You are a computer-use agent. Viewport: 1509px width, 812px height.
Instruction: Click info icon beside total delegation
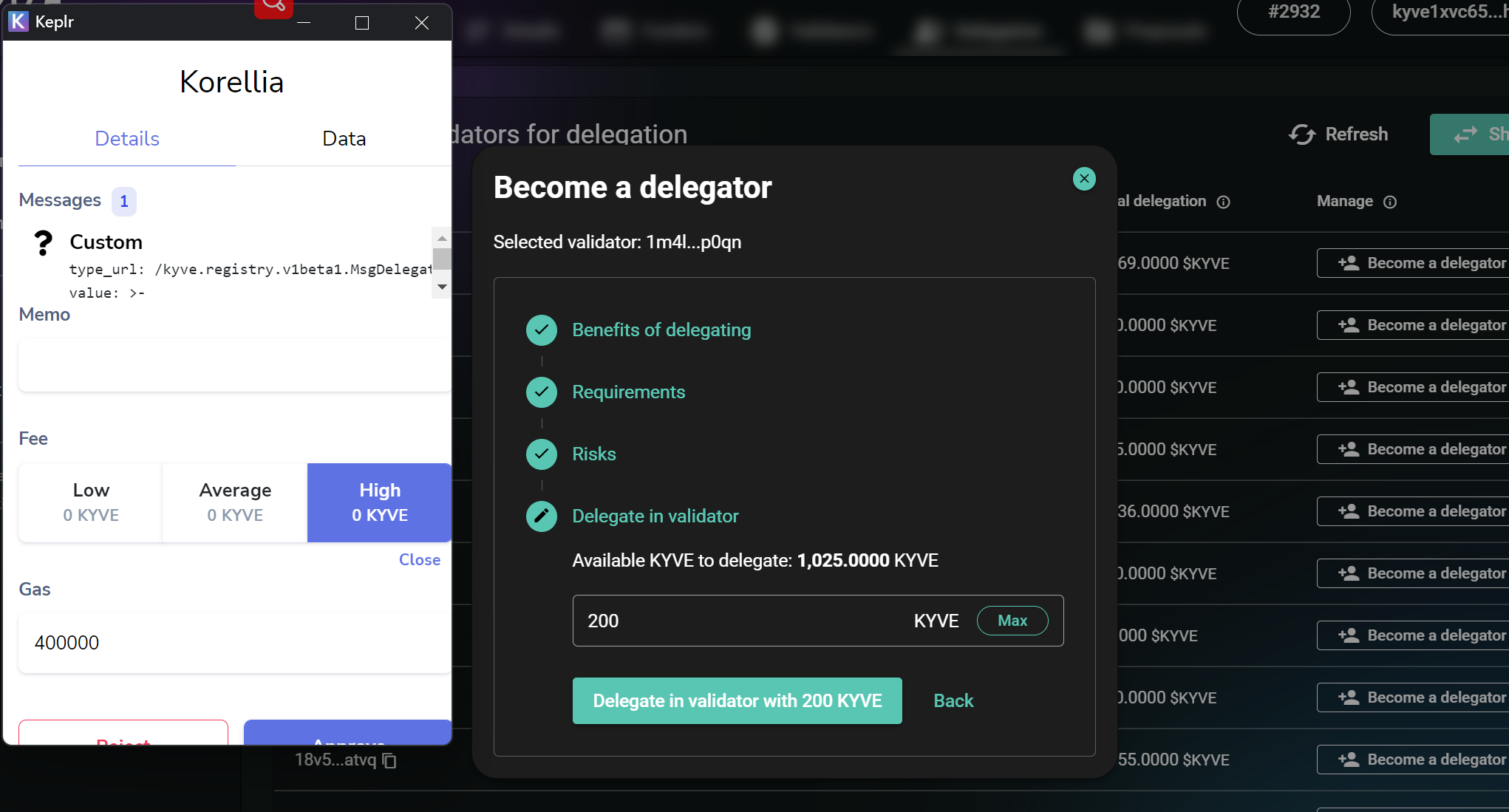click(x=1224, y=202)
